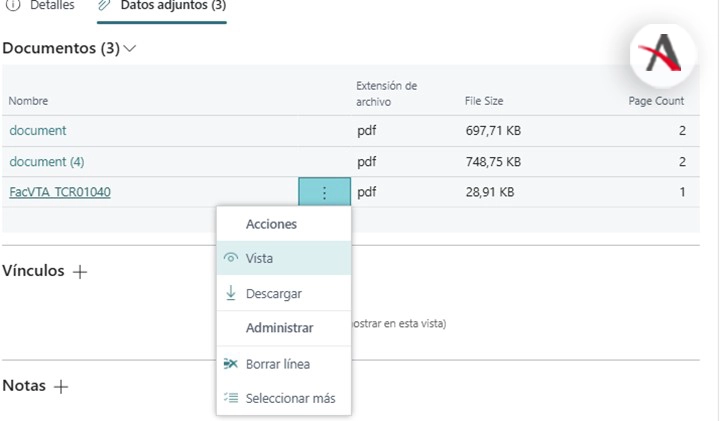Sort by the Nombre column header

[x=28, y=101]
